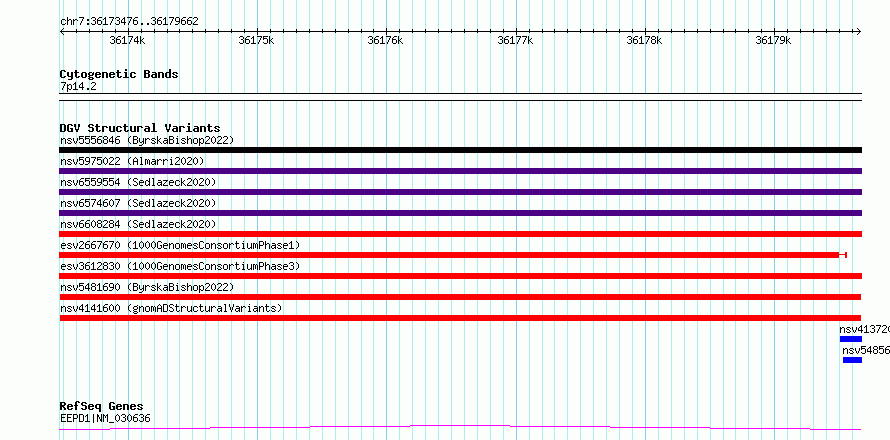
Task: Select the nsv5481690 (ByrskaBishop2022) label
Action: [x=147, y=287]
